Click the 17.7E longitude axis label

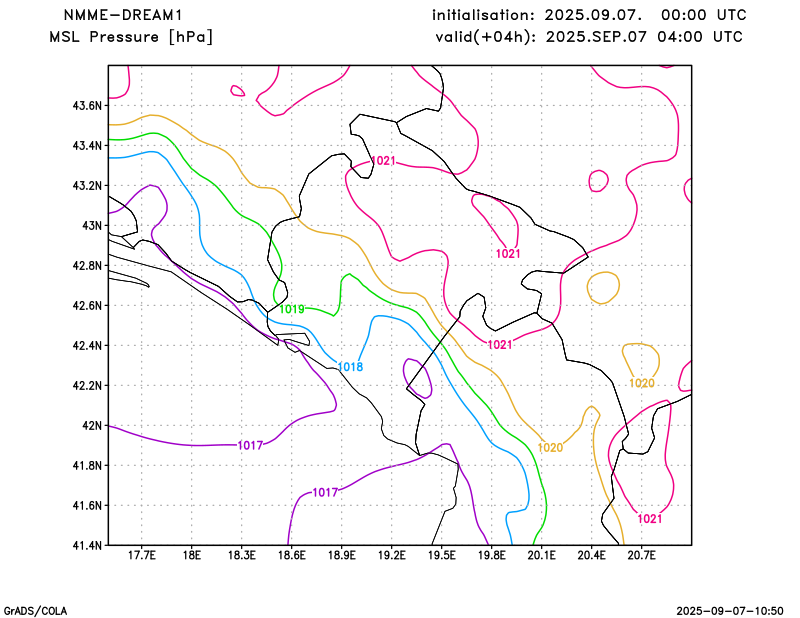click(x=142, y=555)
